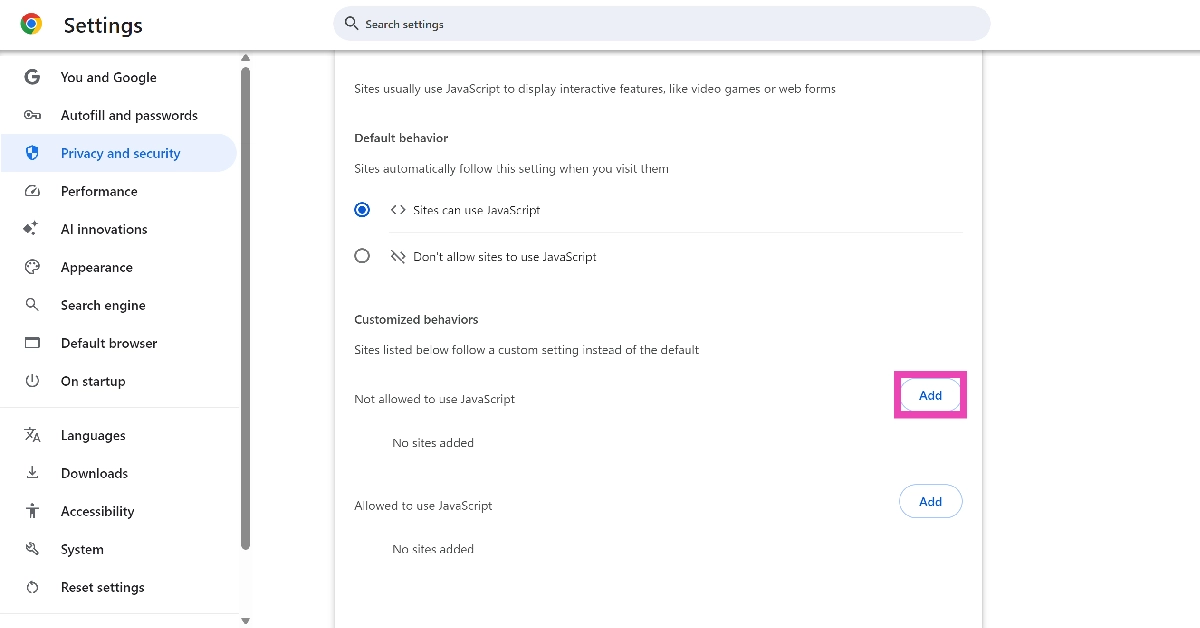Select 'Sites can use JavaScript' radio button
This screenshot has height=628, width=1200.
pyautogui.click(x=362, y=210)
